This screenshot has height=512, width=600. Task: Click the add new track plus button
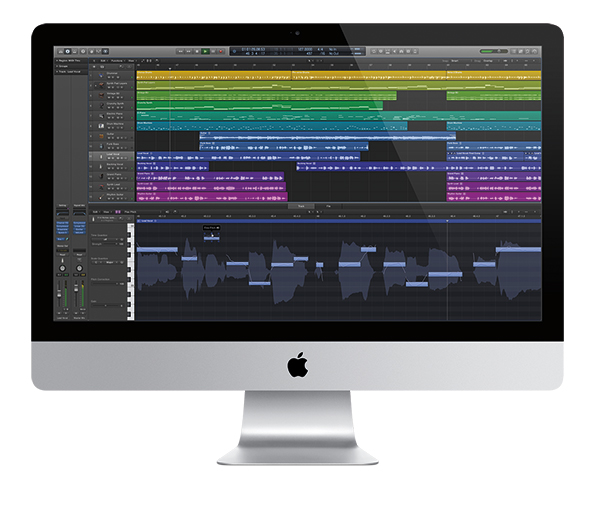tap(94, 66)
